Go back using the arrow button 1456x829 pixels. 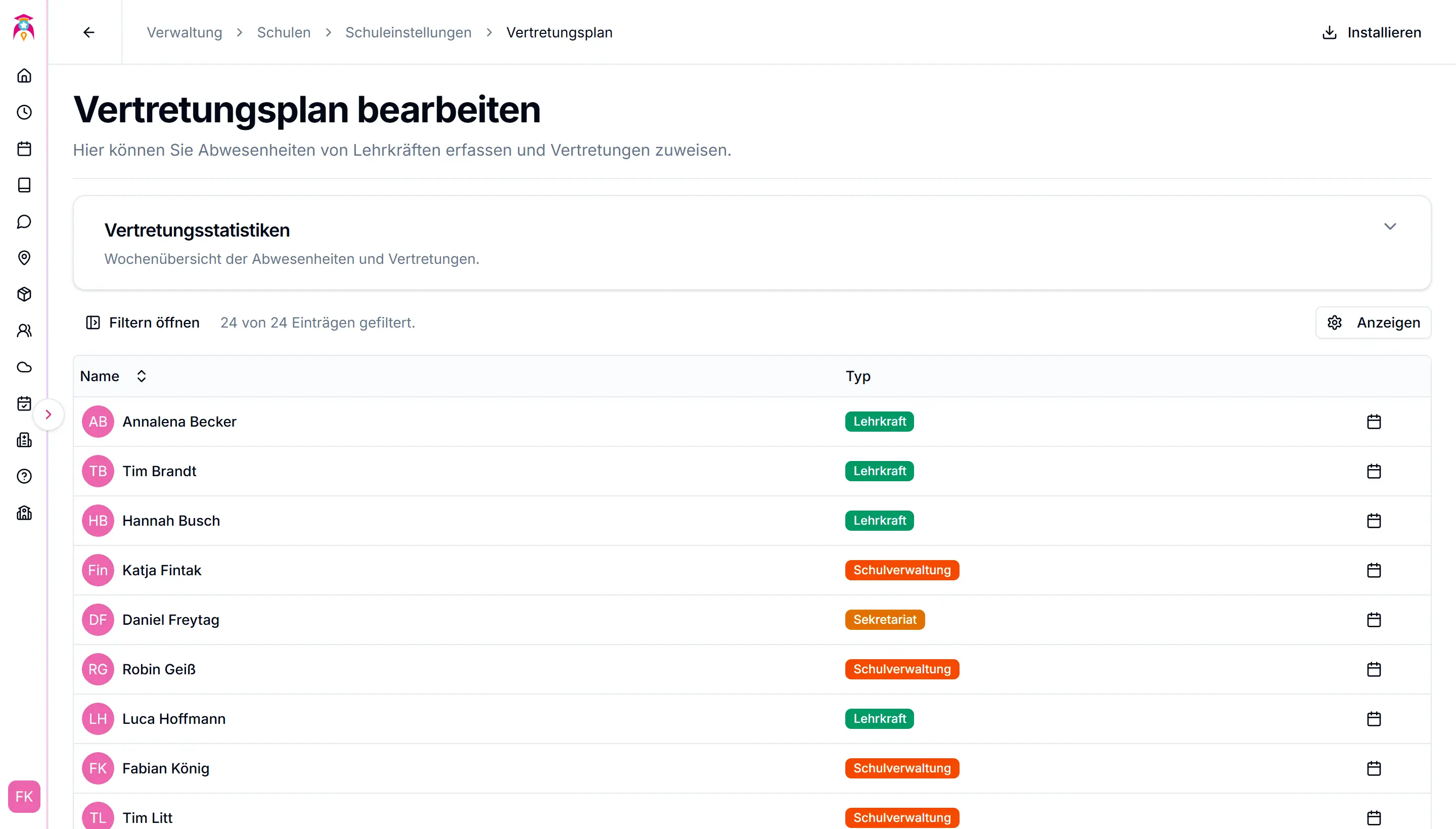pos(89,32)
